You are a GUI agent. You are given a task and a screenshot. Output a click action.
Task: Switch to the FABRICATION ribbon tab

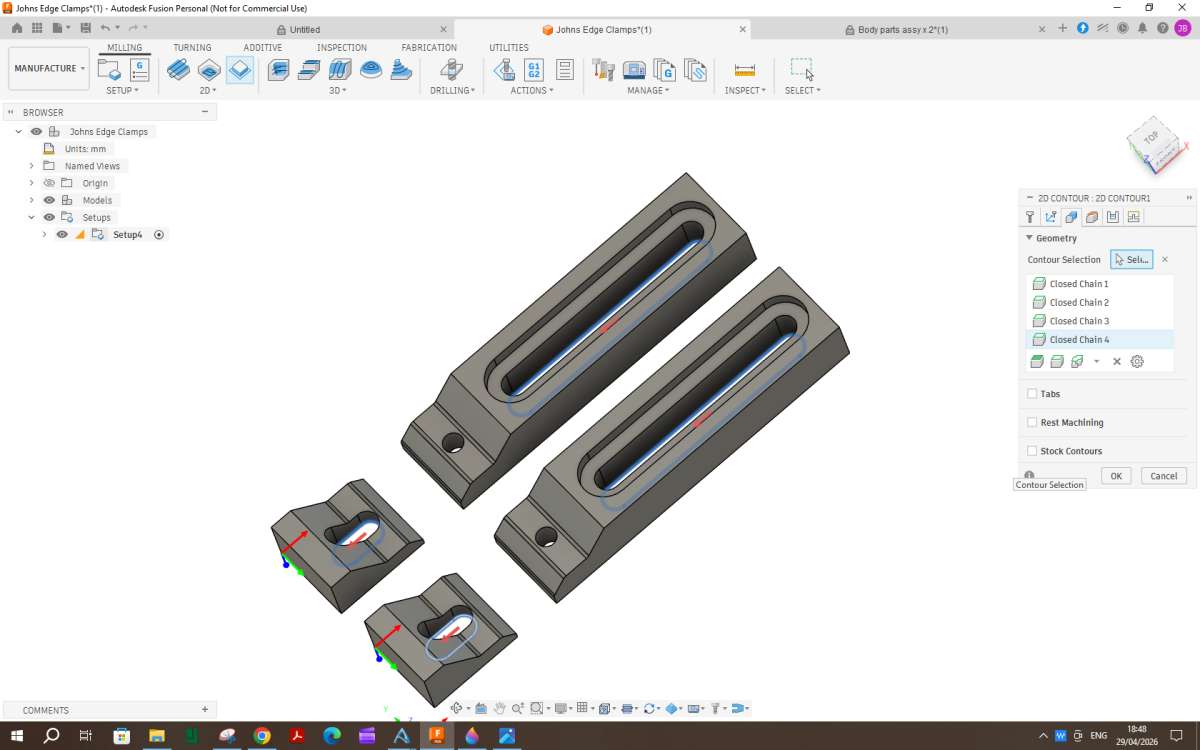pyautogui.click(x=429, y=47)
